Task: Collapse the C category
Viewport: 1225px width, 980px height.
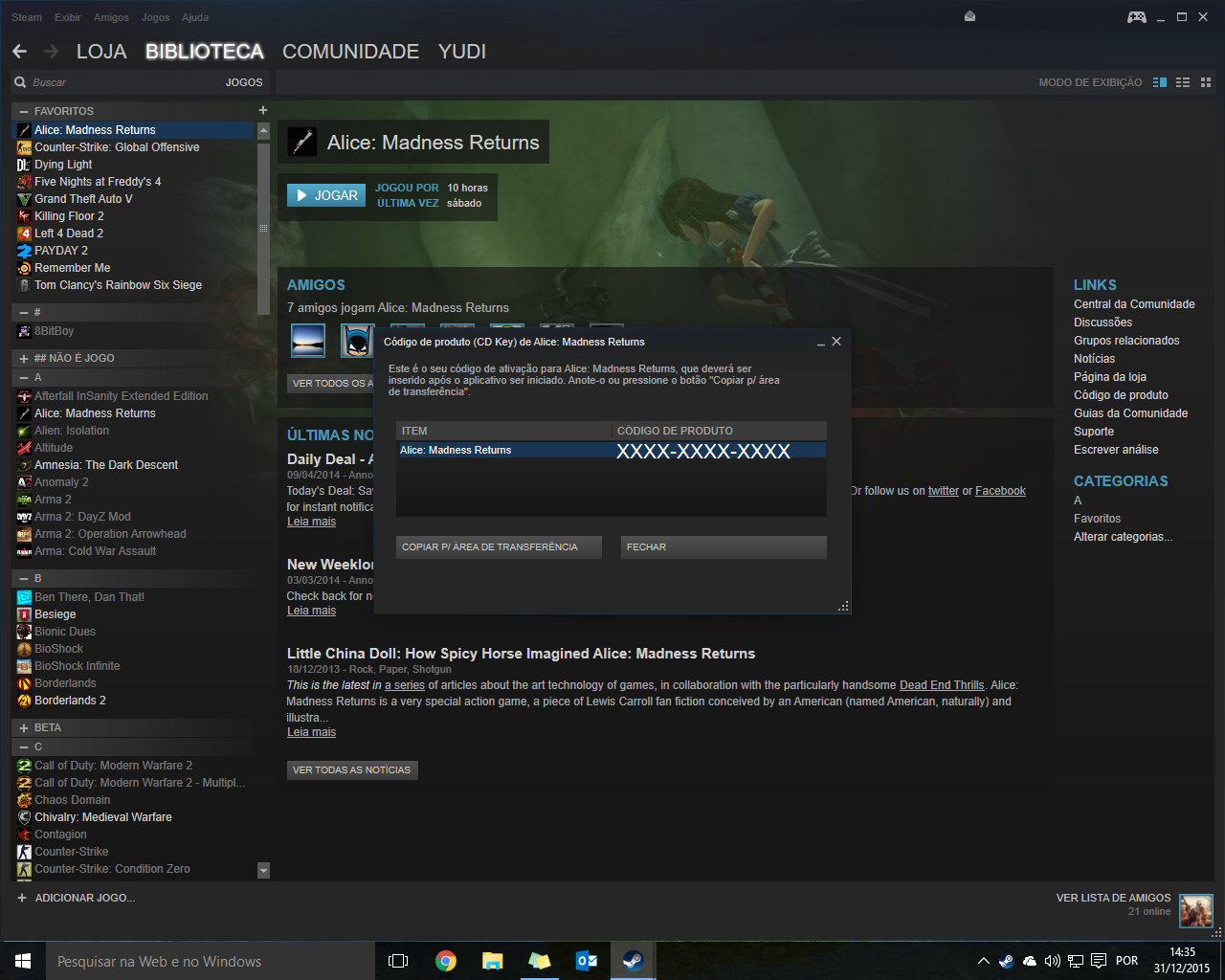Action: [x=24, y=746]
